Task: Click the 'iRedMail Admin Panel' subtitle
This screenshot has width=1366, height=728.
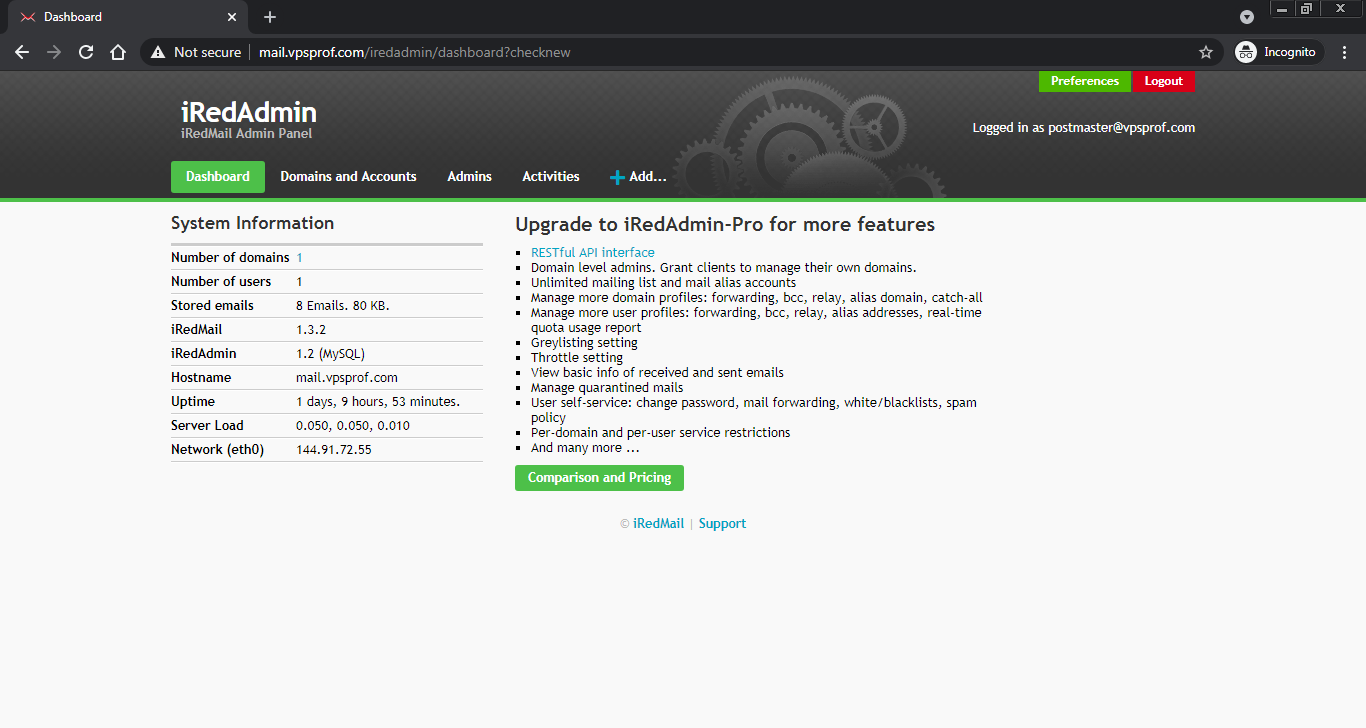Action: (x=246, y=133)
